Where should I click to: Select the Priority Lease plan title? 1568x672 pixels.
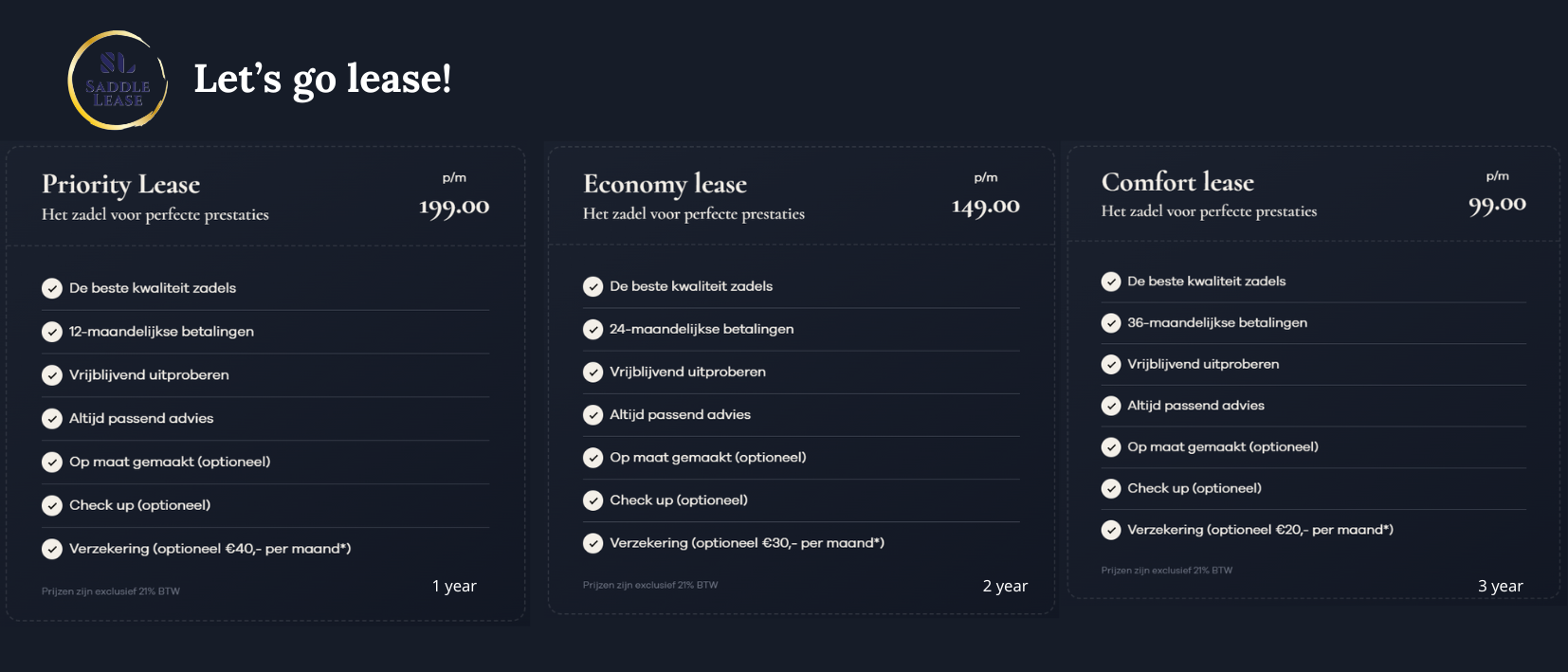coord(120,184)
